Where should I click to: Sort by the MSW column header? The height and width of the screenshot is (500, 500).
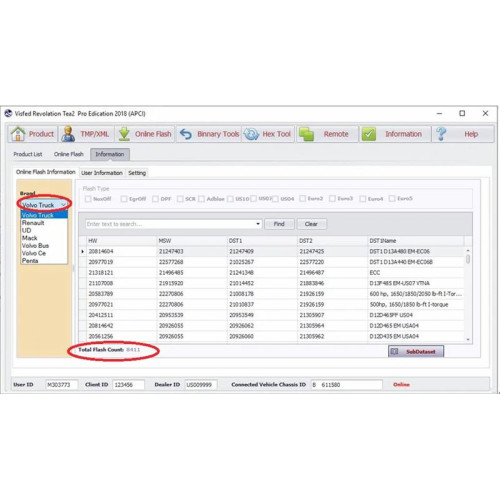[192, 241]
